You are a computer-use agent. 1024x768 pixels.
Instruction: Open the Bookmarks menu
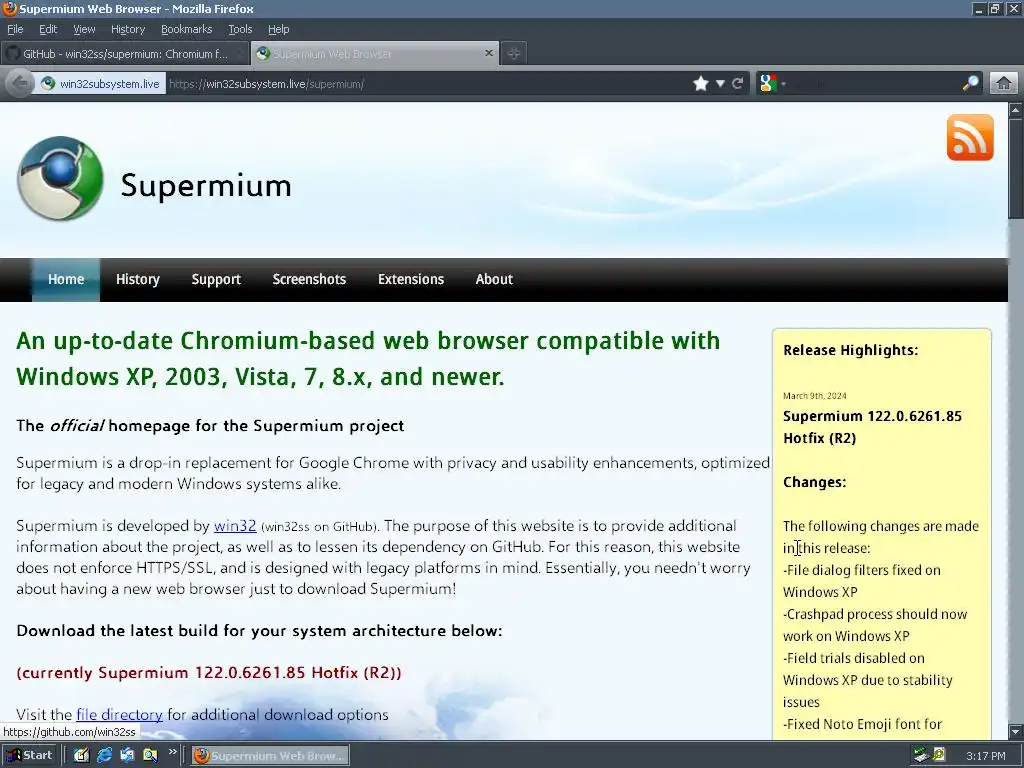187,29
